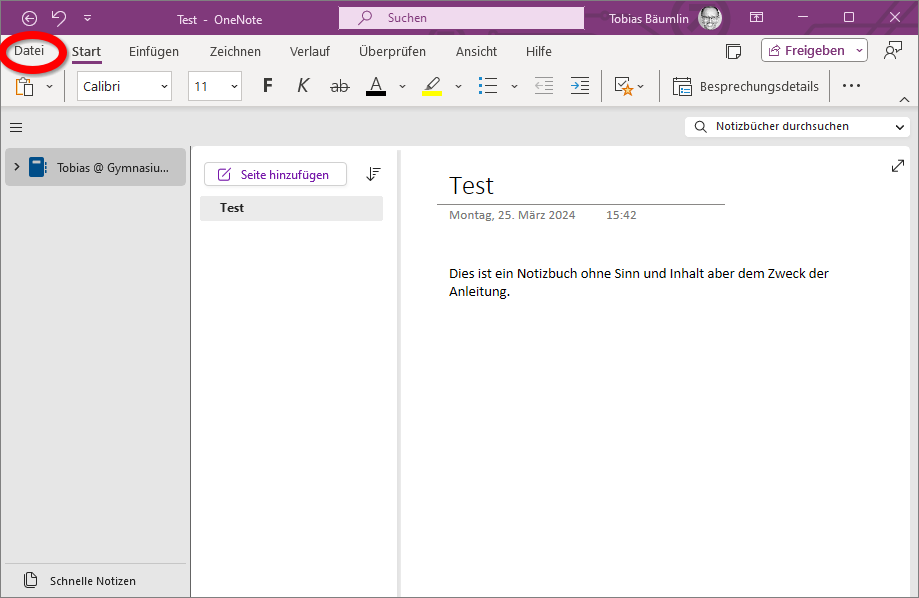Click Besprechungsdetails button
The width and height of the screenshot is (919, 598).
point(746,87)
